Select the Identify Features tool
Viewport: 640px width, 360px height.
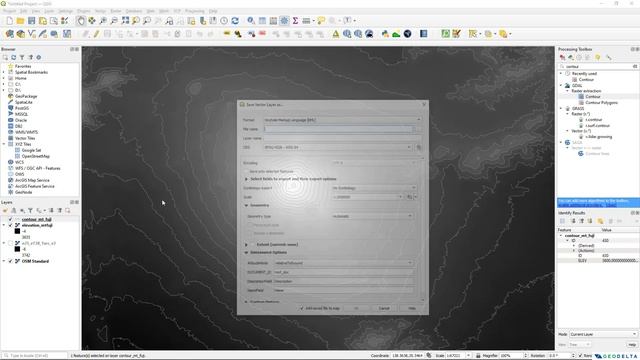[x=251, y=21]
